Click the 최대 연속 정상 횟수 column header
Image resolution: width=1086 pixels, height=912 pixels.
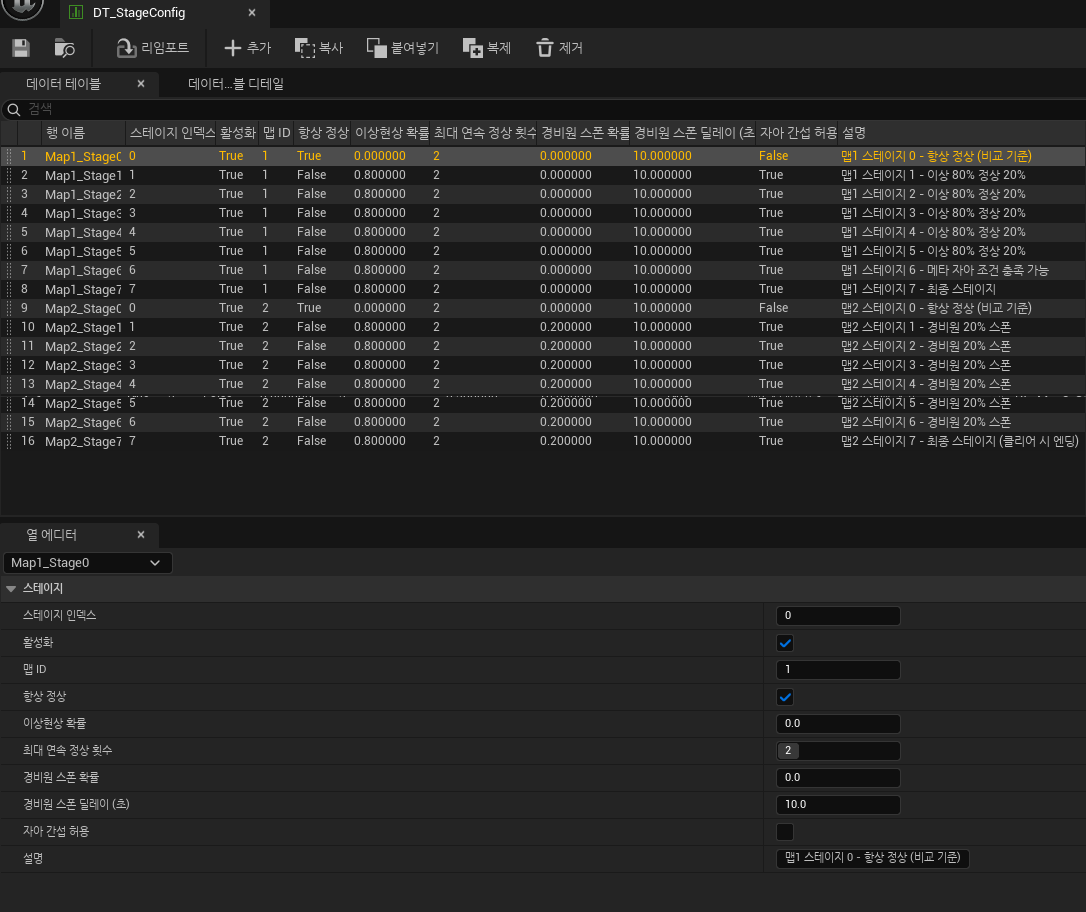484,133
